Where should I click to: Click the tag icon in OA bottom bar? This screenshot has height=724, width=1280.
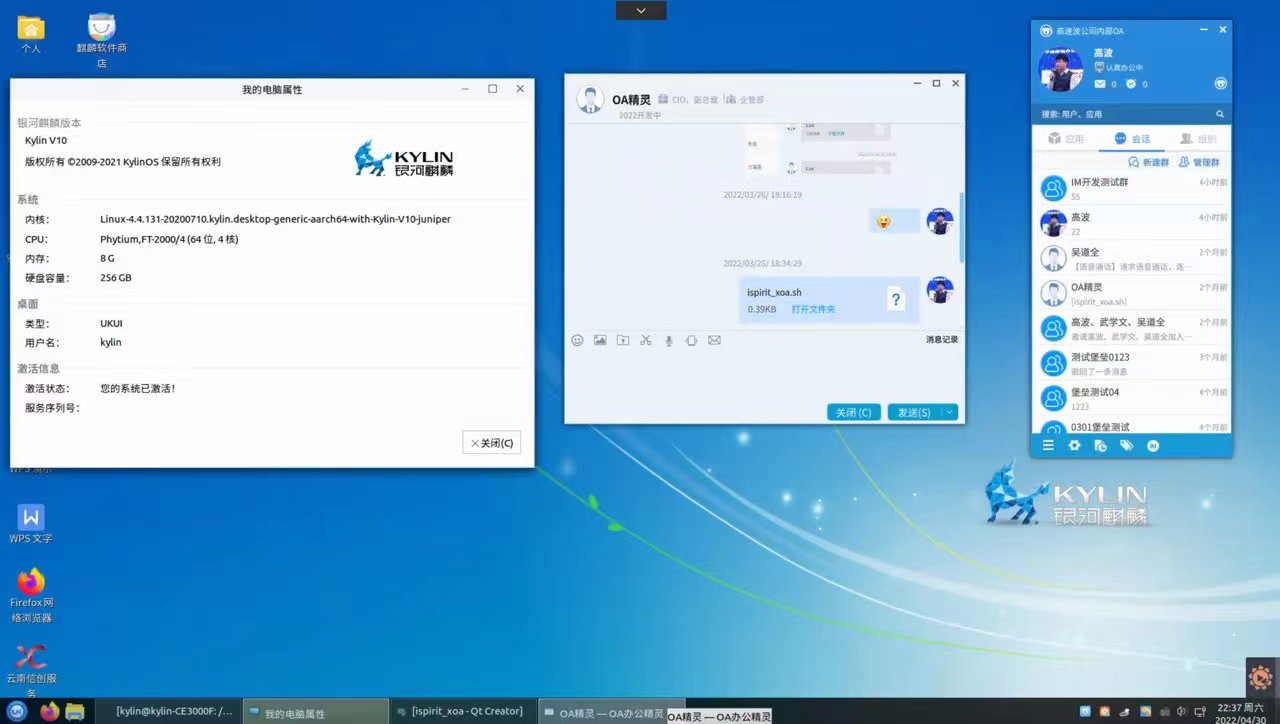pos(1126,445)
